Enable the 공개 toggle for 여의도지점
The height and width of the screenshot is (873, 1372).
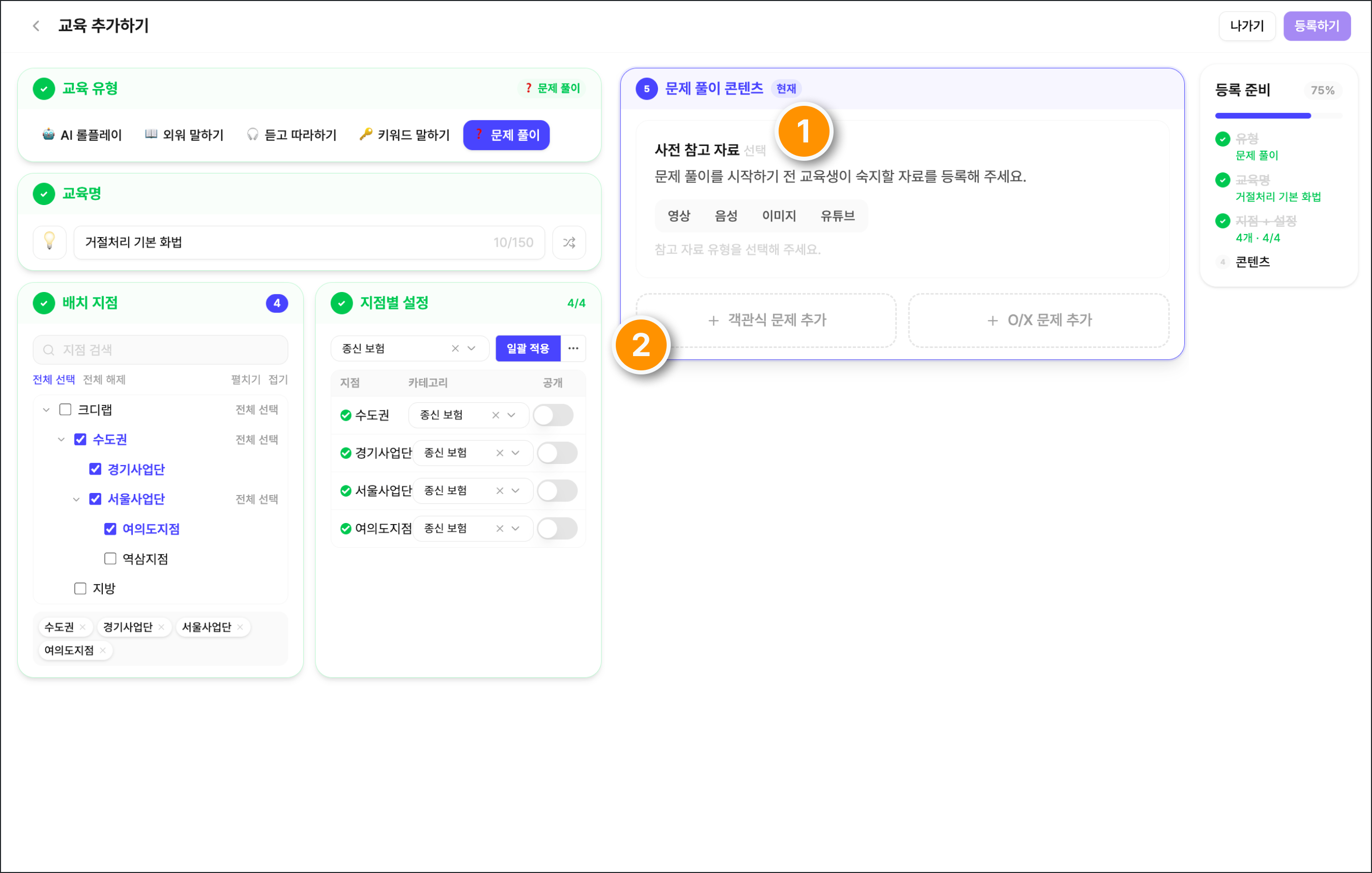(x=557, y=528)
